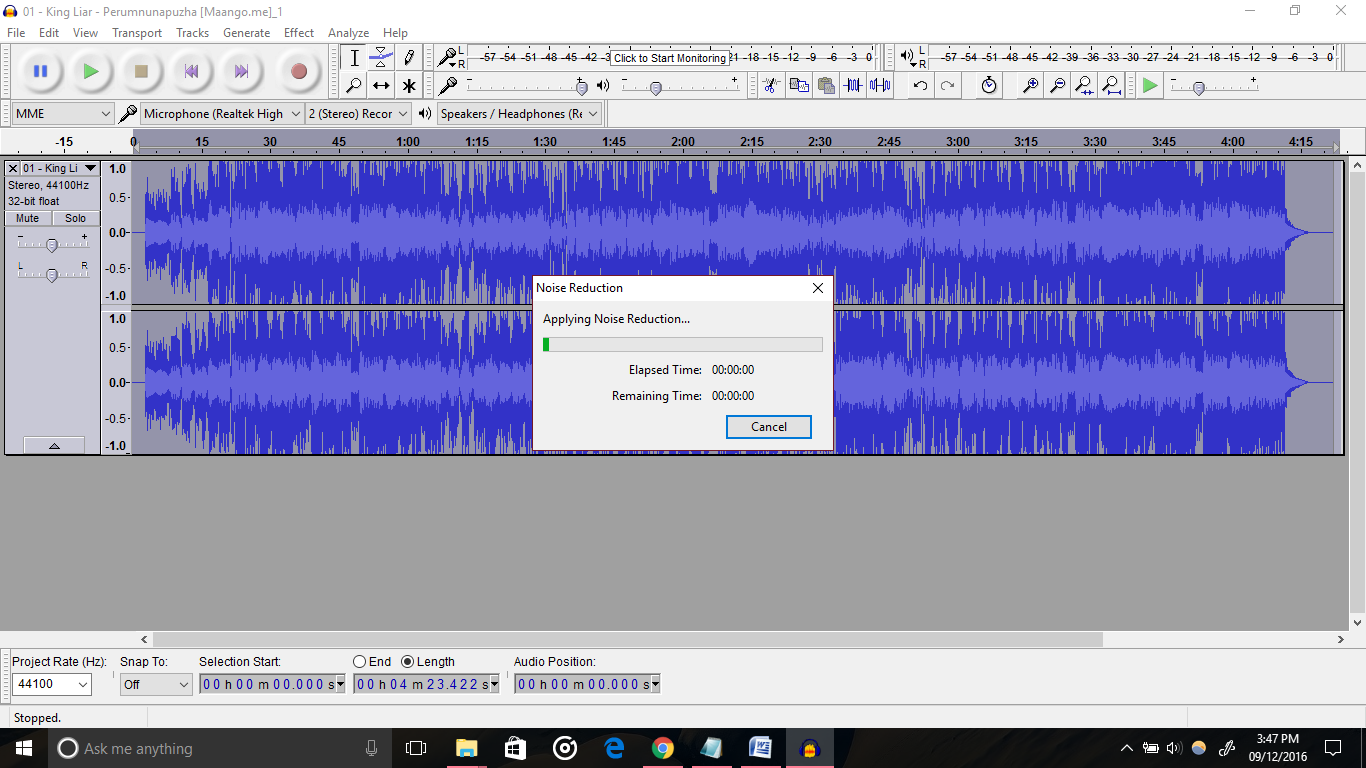Viewport: 1366px width, 768px height.
Task: Collapse the track with the up-arrow button
Action: (x=53, y=446)
